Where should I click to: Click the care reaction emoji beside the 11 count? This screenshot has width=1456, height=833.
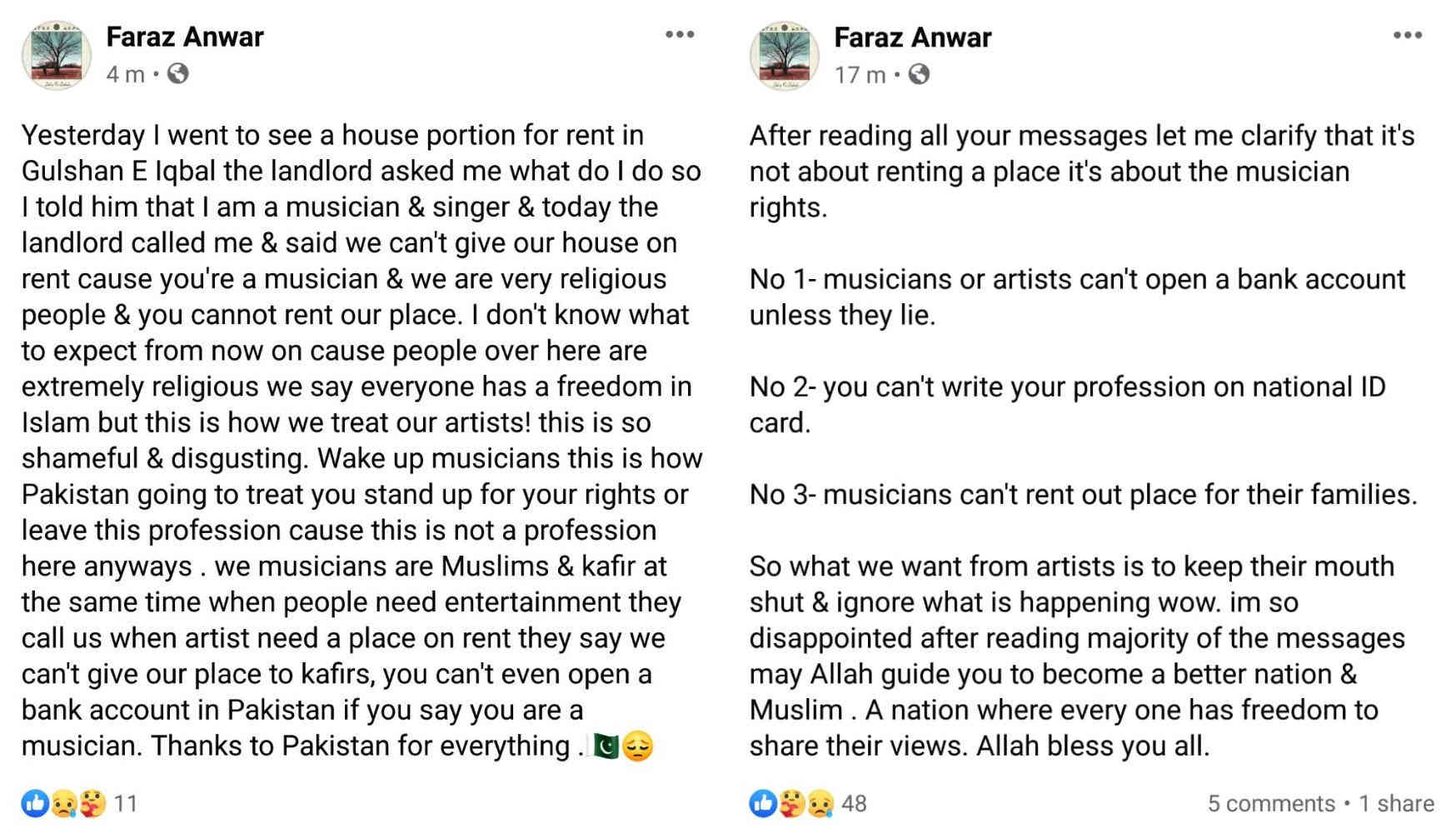[x=92, y=804]
